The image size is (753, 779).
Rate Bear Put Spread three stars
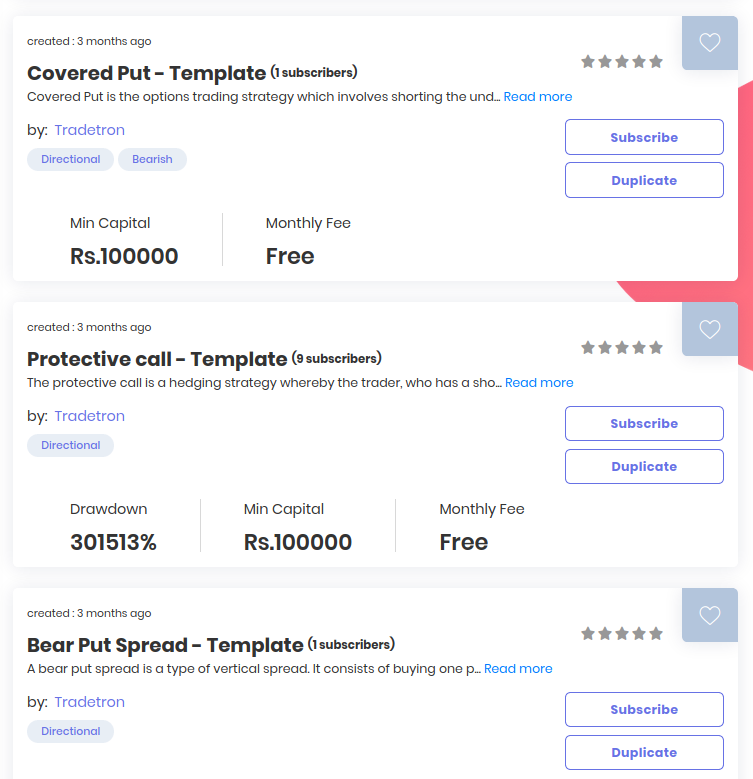pyautogui.click(x=622, y=634)
